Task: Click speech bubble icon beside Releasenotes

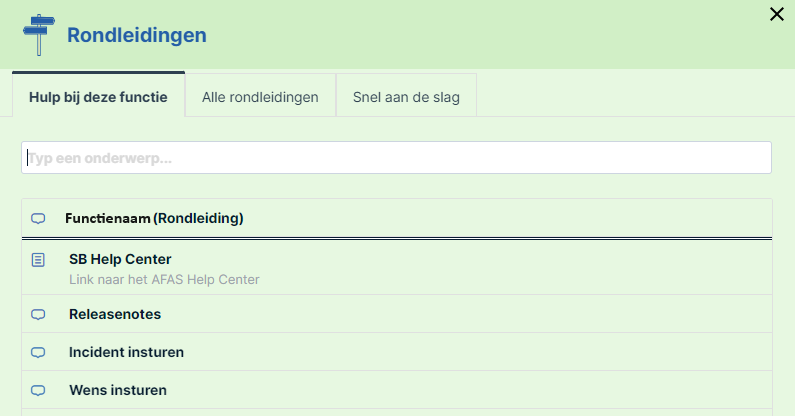Action: click(38, 315)
